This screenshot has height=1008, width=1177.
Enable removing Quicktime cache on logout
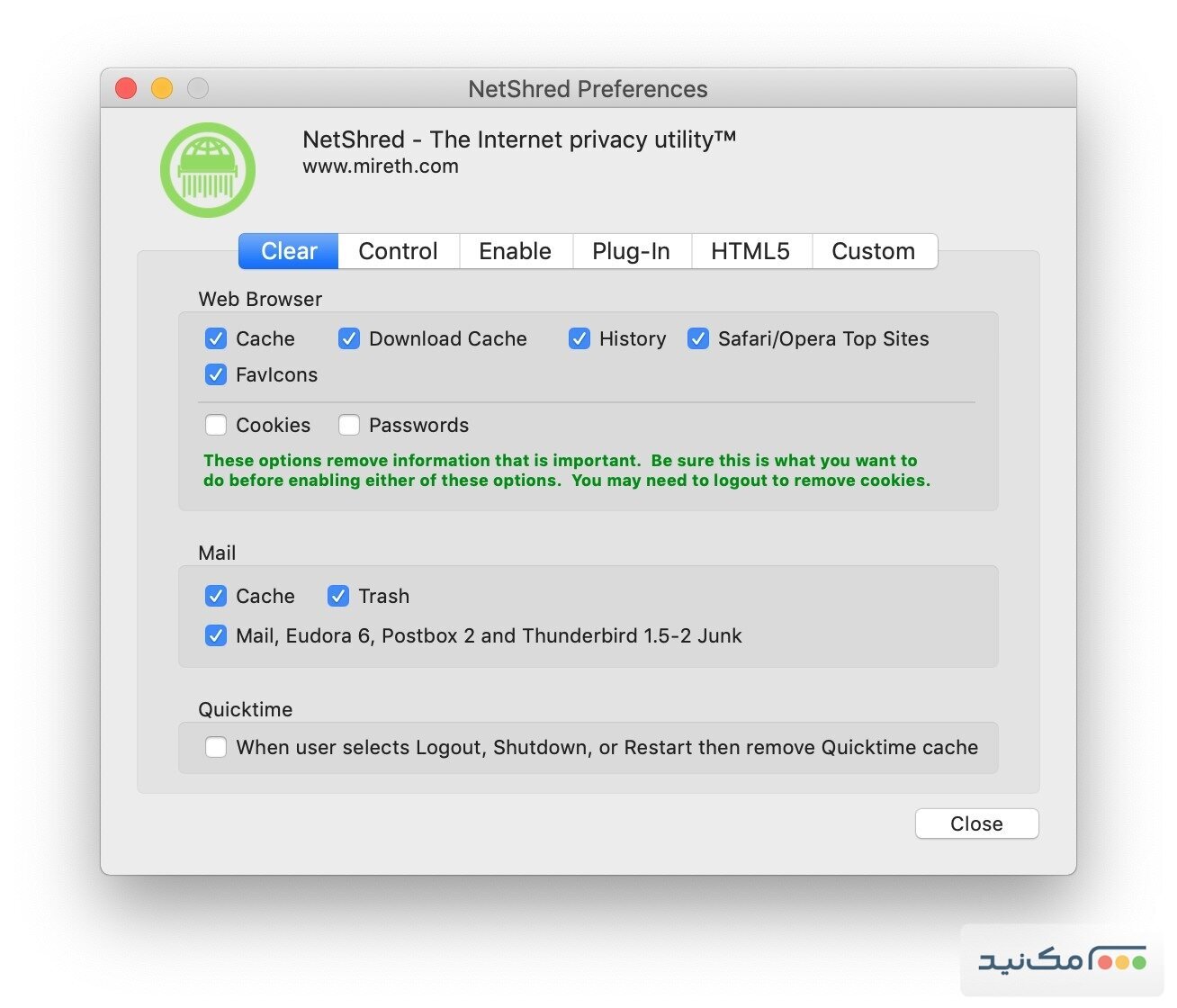[216, 747]
